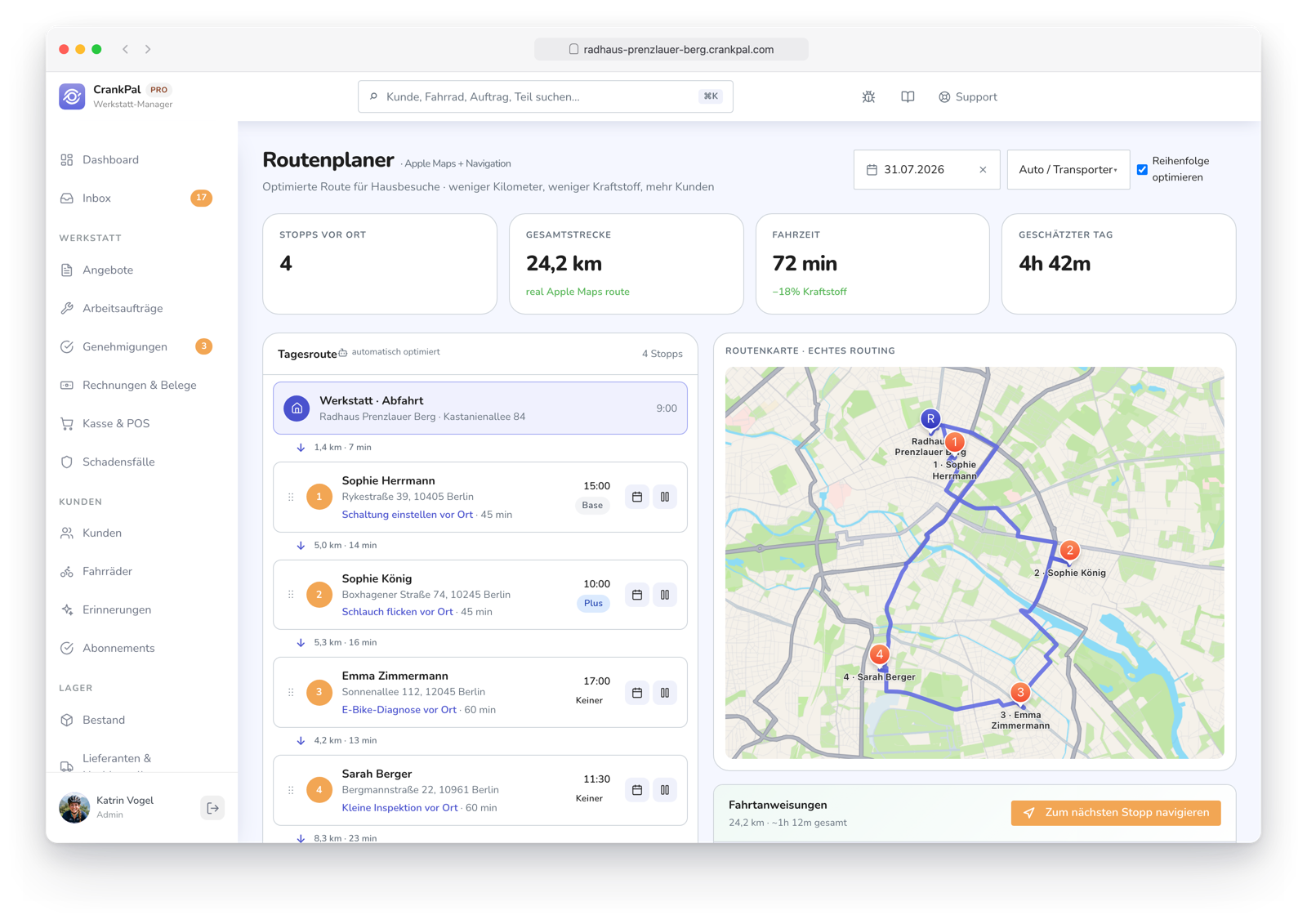Click the pause icon for Sarah Berger
Image resolution: width=1307 pixels, height=924 pixels.
665,790
